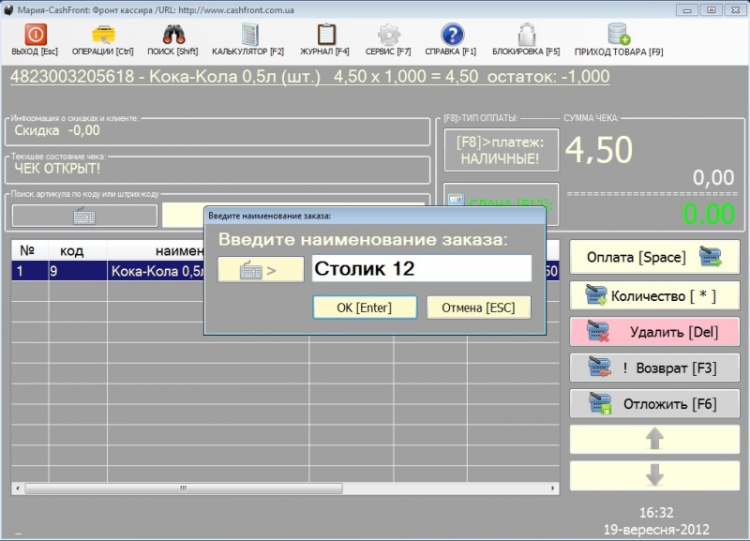Click the application icon in title bar
The image size is (750, 541).
[x=8, y=10]
